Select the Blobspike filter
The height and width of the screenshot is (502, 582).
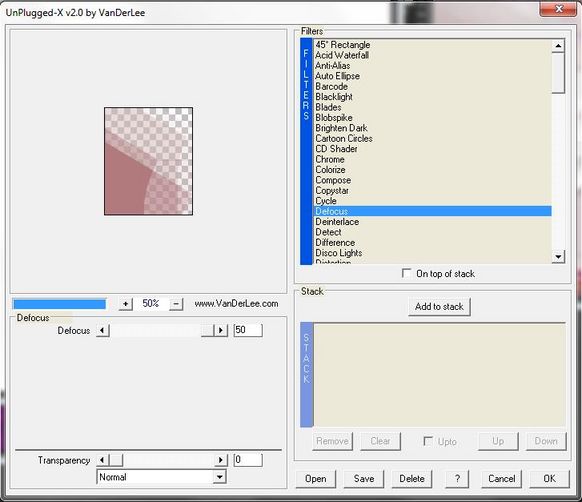(432, 118)
